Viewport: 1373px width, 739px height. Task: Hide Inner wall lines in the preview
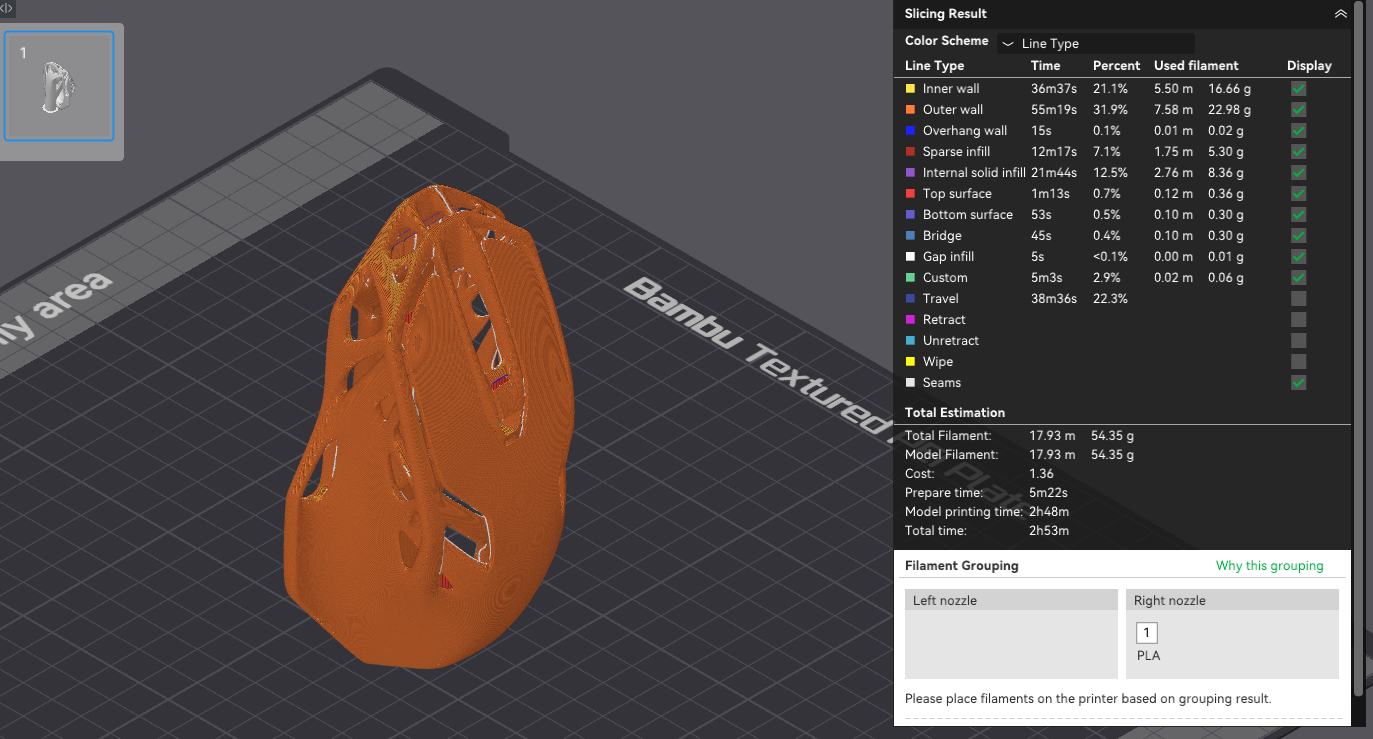pos(1298,89)
